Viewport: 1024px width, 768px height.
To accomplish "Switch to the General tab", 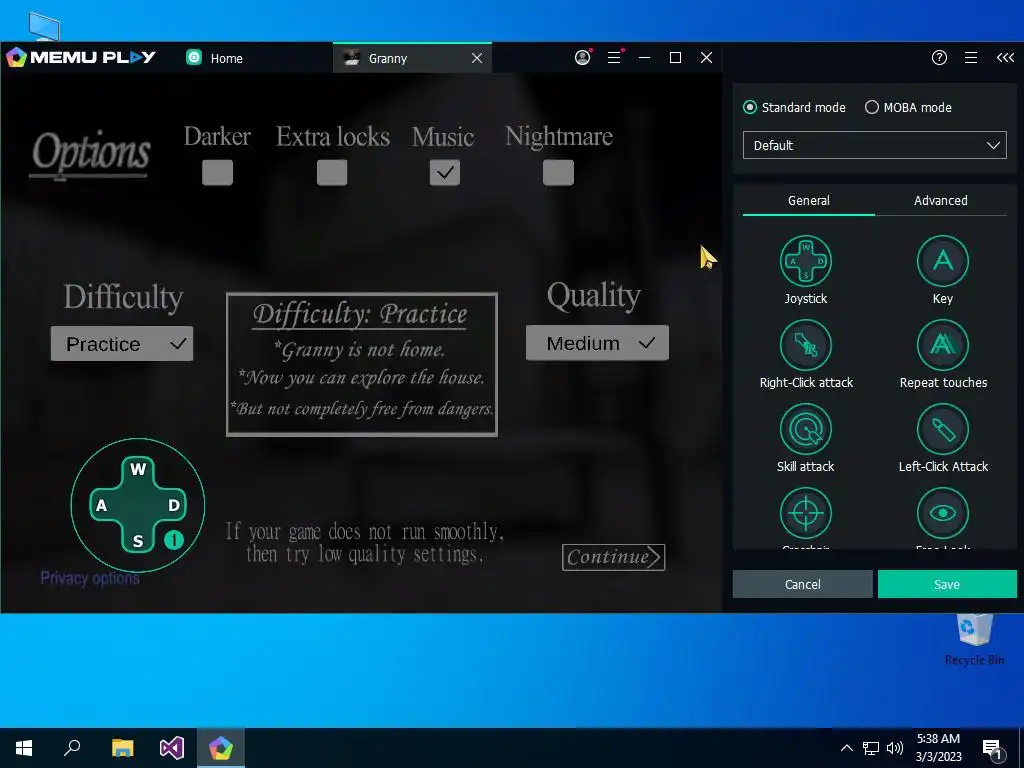I will (x=808, y=200).
